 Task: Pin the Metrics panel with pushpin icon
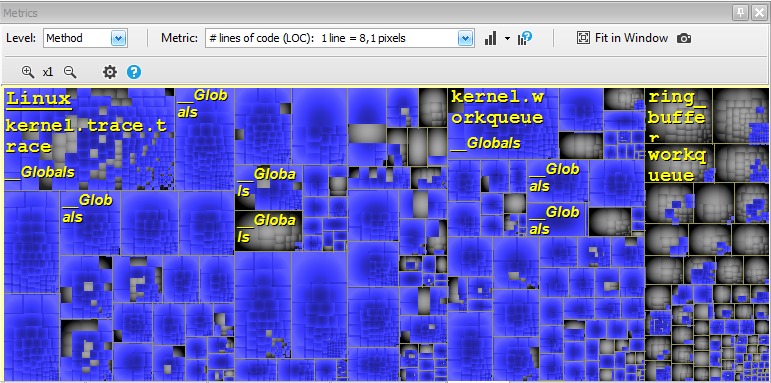click(741, 13)
